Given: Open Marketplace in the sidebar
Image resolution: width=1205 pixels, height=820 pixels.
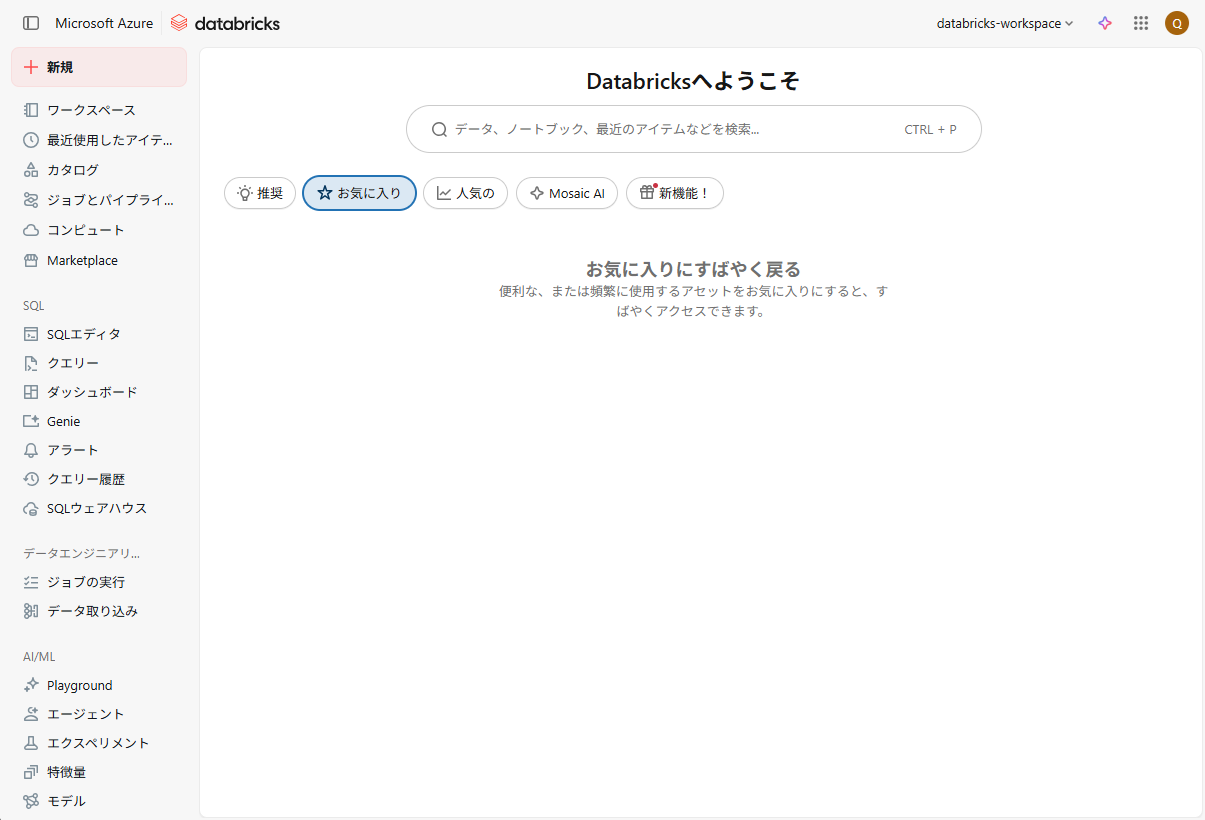Looking at the screenshot, I should [x=82, y=260].
